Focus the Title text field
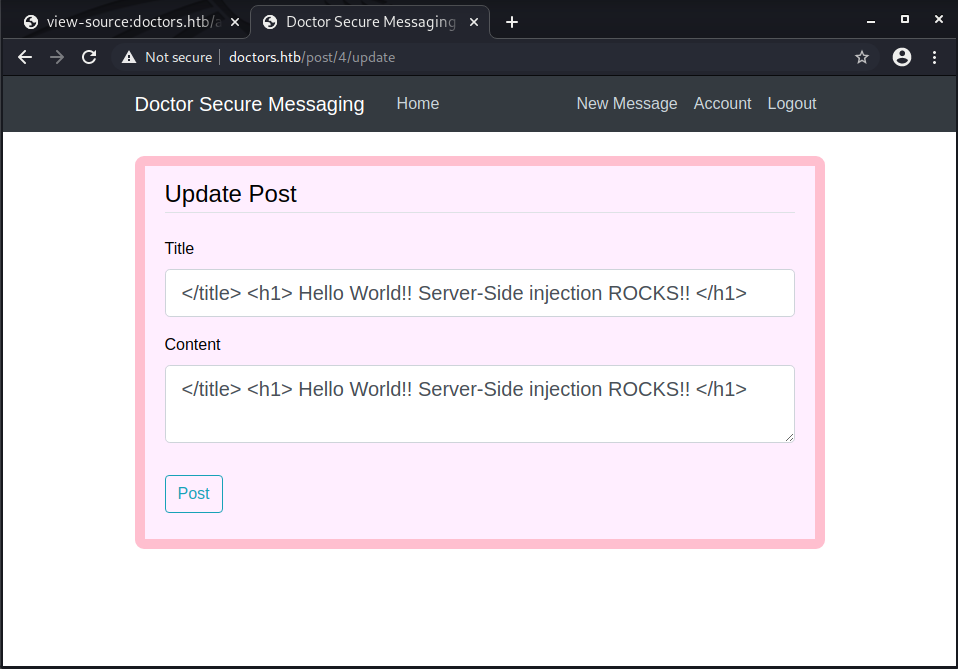Viewport: 958px width, 669px height. tap(479, 293)
